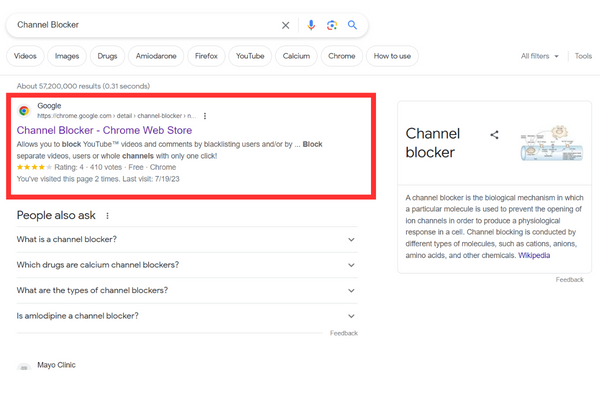Viewport: 600px width, 400px height.
Task: Open three-dot menu of Chrome Web Store result
Action: 205,116
